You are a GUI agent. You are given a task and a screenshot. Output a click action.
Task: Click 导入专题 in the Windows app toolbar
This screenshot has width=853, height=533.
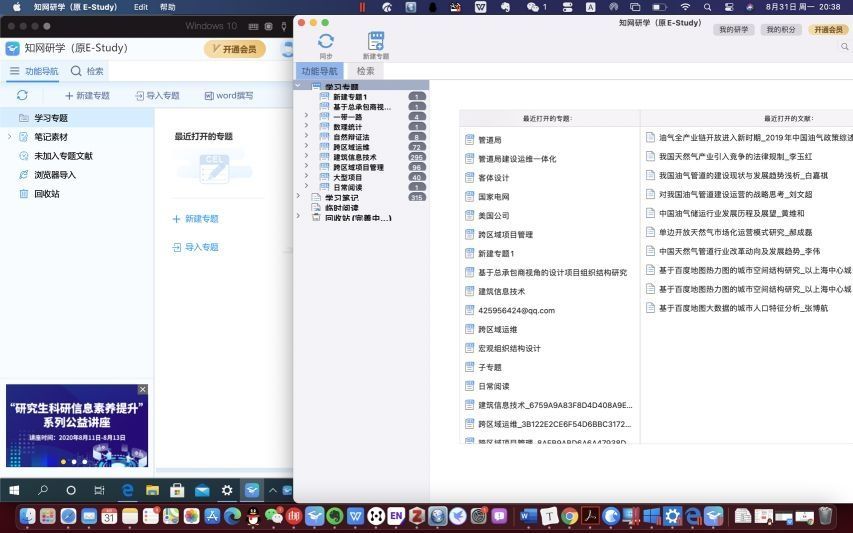[x=157, y=96]
